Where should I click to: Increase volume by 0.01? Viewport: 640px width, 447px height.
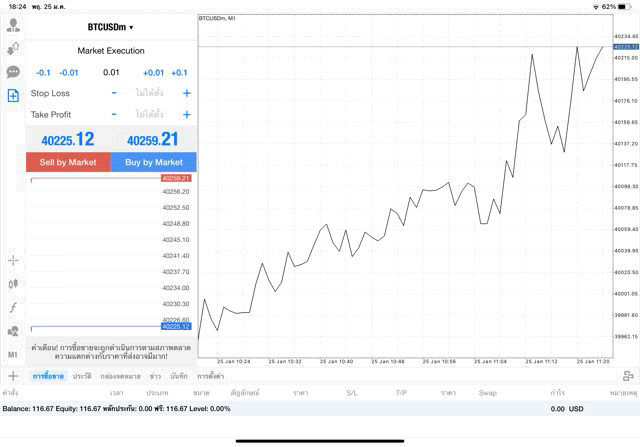tap(153, 72)
